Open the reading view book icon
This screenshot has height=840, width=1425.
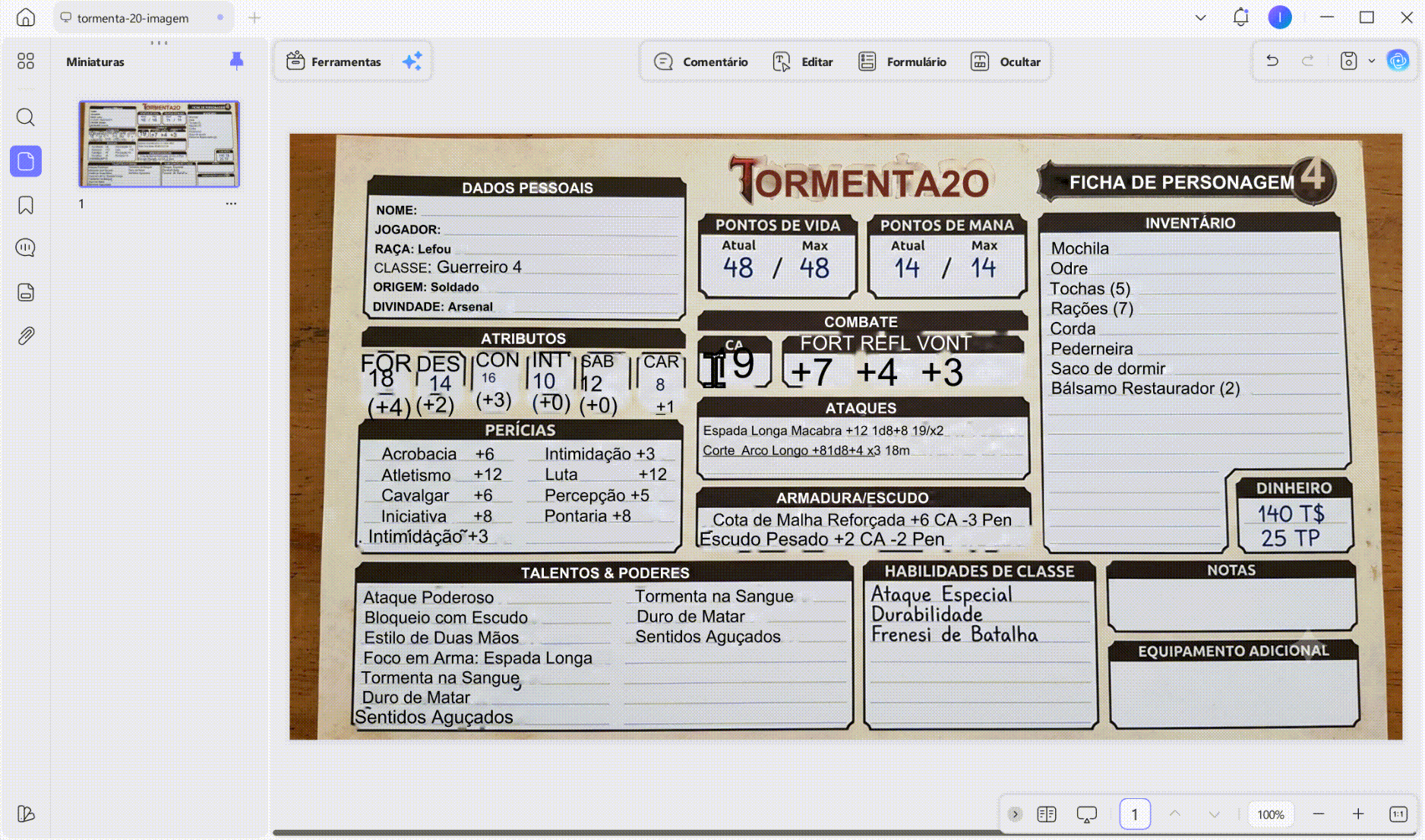1047,814
